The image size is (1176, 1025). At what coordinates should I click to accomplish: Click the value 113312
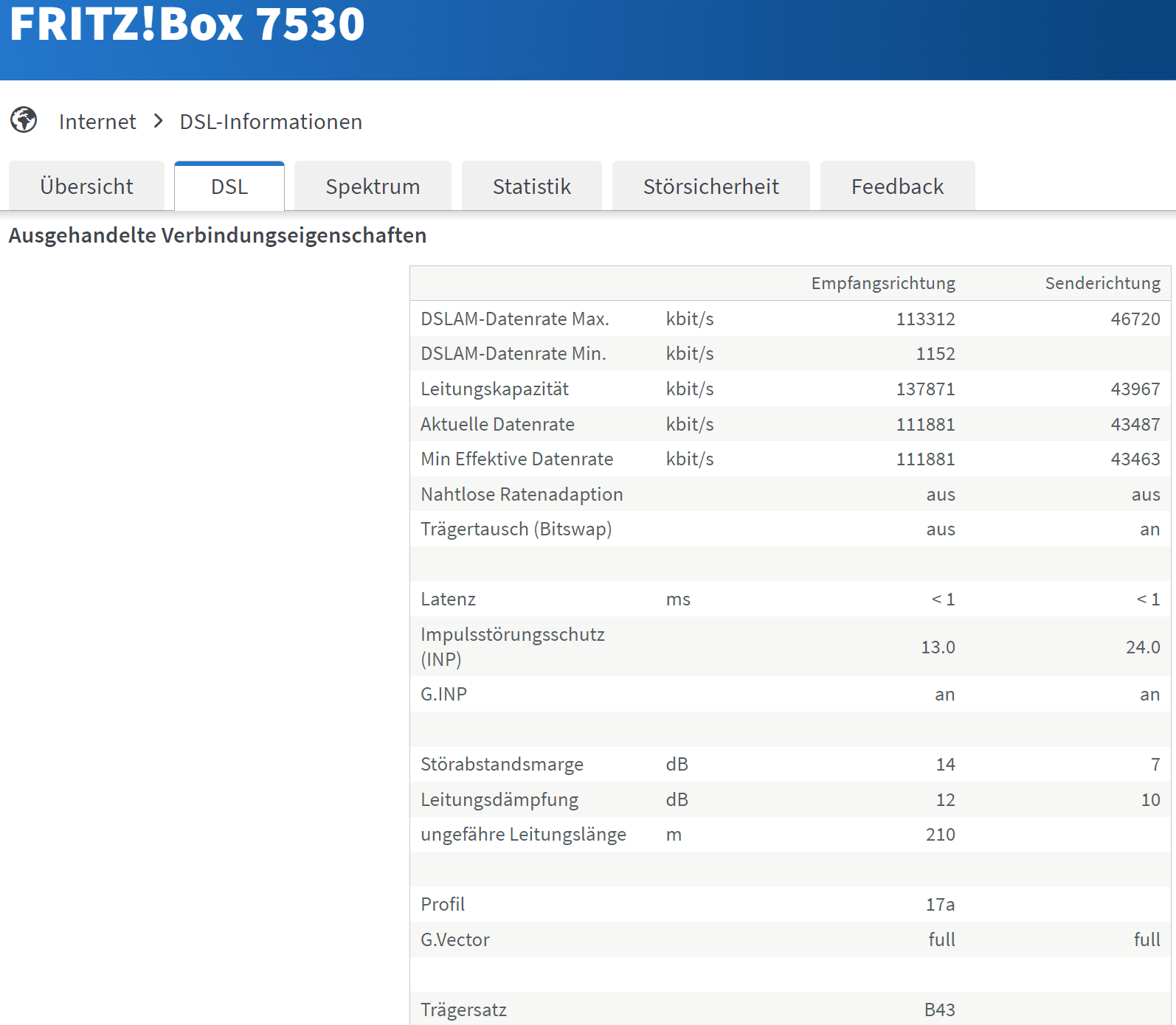pyautogui.click(x=925, y=319)
